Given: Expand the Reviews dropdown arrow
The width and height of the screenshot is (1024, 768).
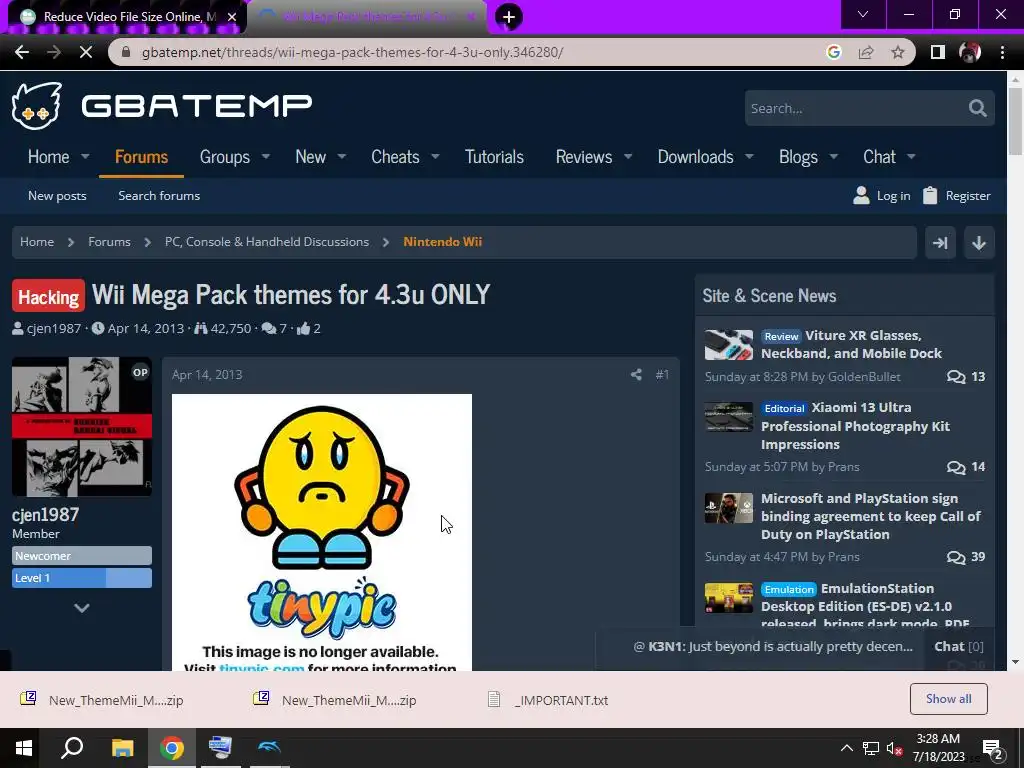Looking at the screenshot, I should pyautogui.click(x=628, y=157).
